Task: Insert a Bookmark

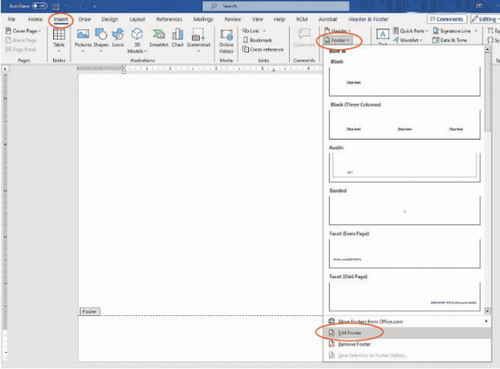Action: pos(257,40)
